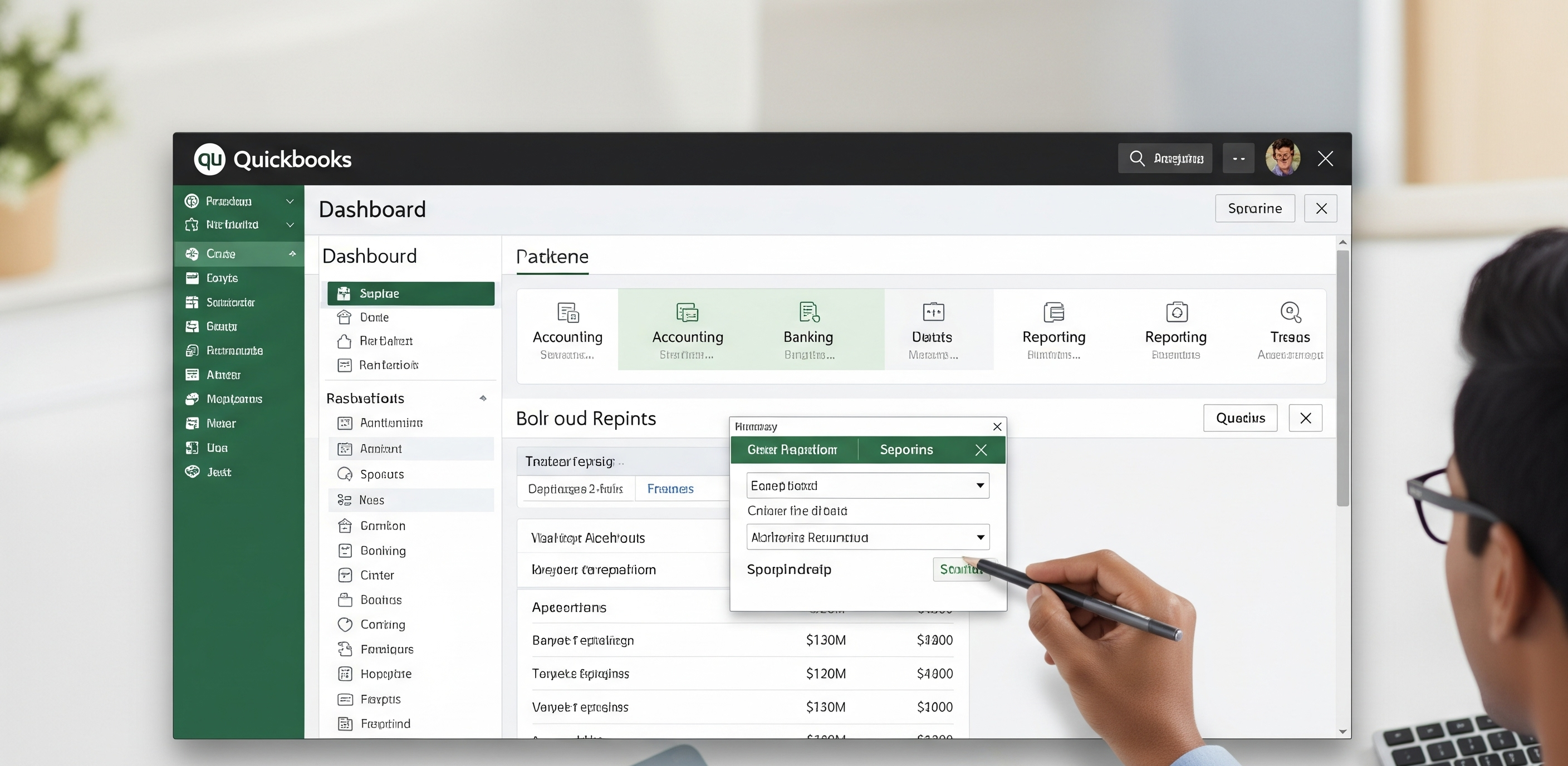Open the Alorhrarire Recurrciud combo box
Screen dimensions: 1568x766
979,537
